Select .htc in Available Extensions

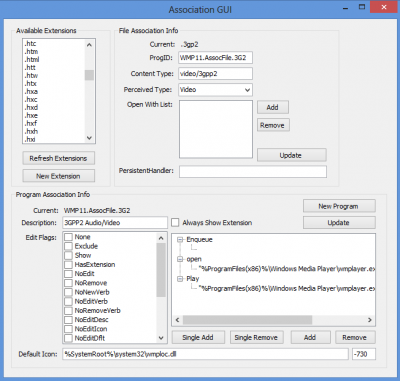tap(30, 44)
